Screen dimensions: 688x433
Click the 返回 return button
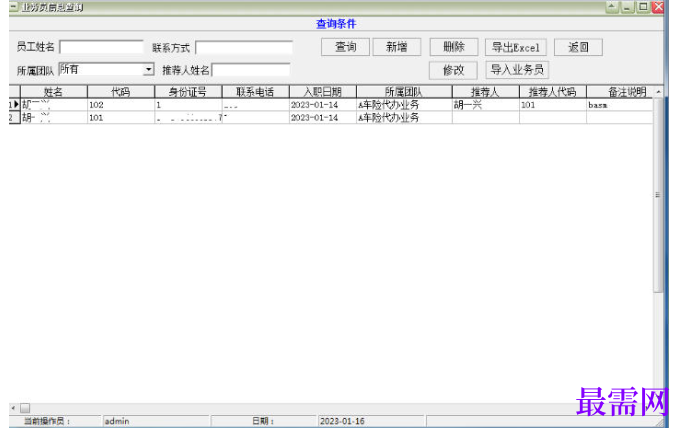pyautogui.click(x=578, y=47)
